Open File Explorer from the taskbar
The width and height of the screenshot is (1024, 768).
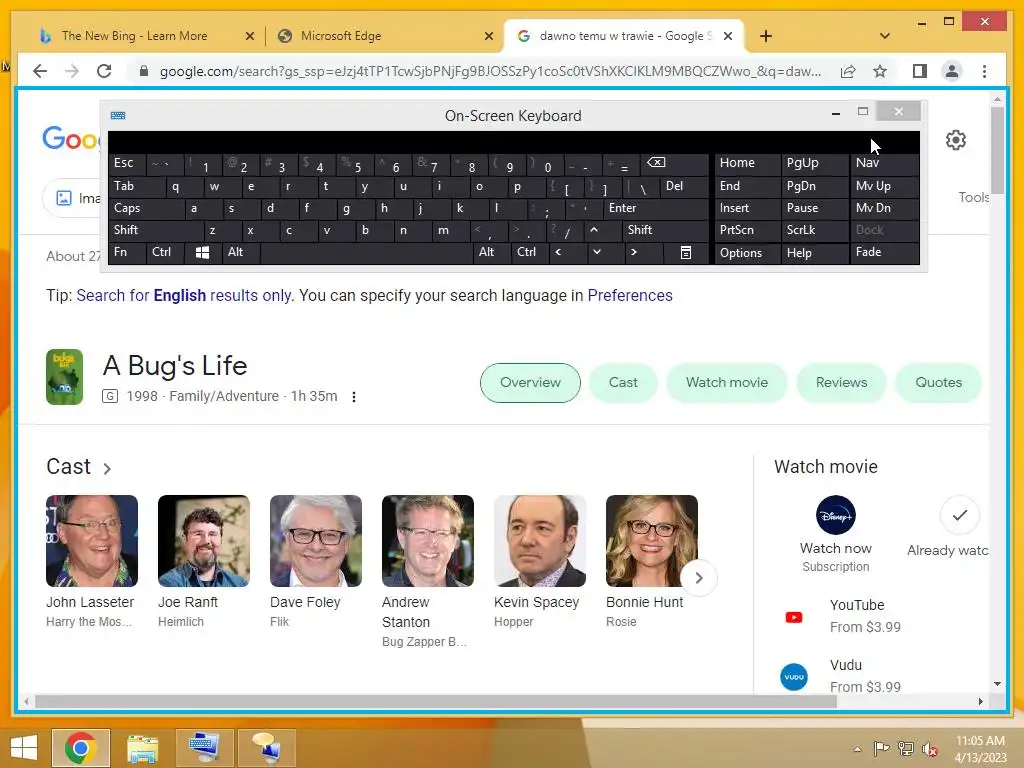(142, 748)
